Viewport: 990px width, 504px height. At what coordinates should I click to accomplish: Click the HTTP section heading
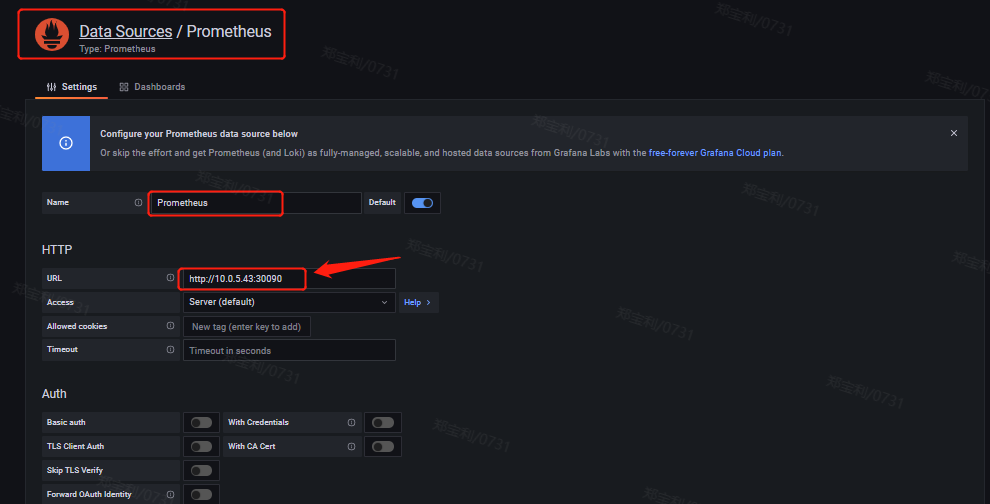tap(57, 250)
